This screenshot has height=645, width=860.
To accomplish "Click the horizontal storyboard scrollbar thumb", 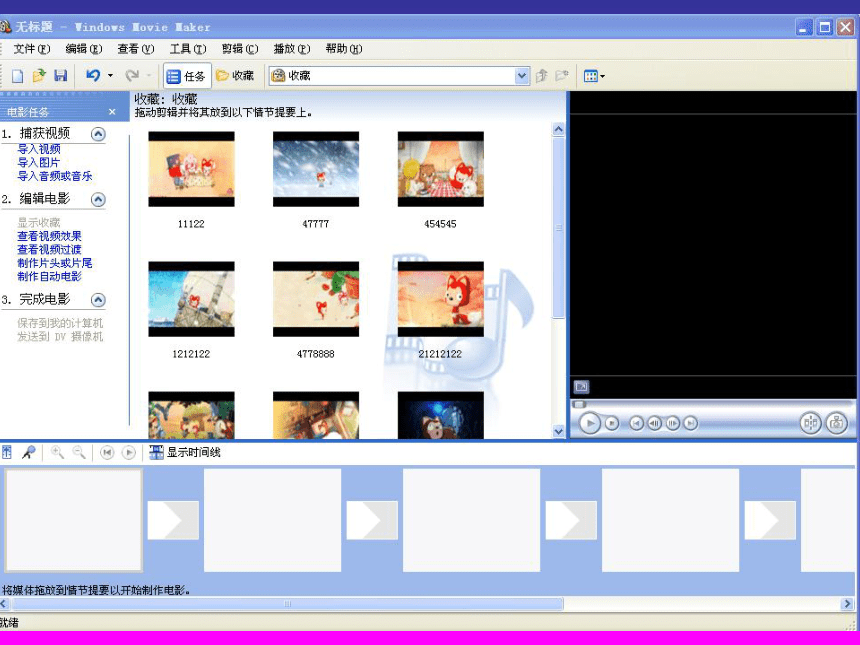I will [287, 604].
